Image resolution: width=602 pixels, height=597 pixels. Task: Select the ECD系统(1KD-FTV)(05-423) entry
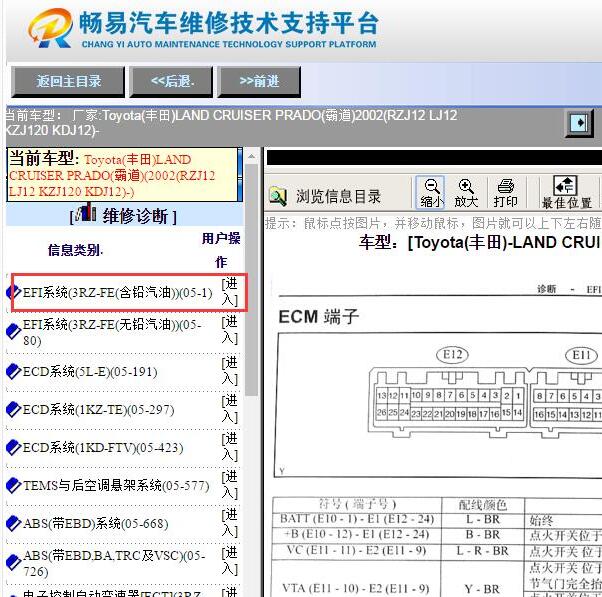(103, 448)
